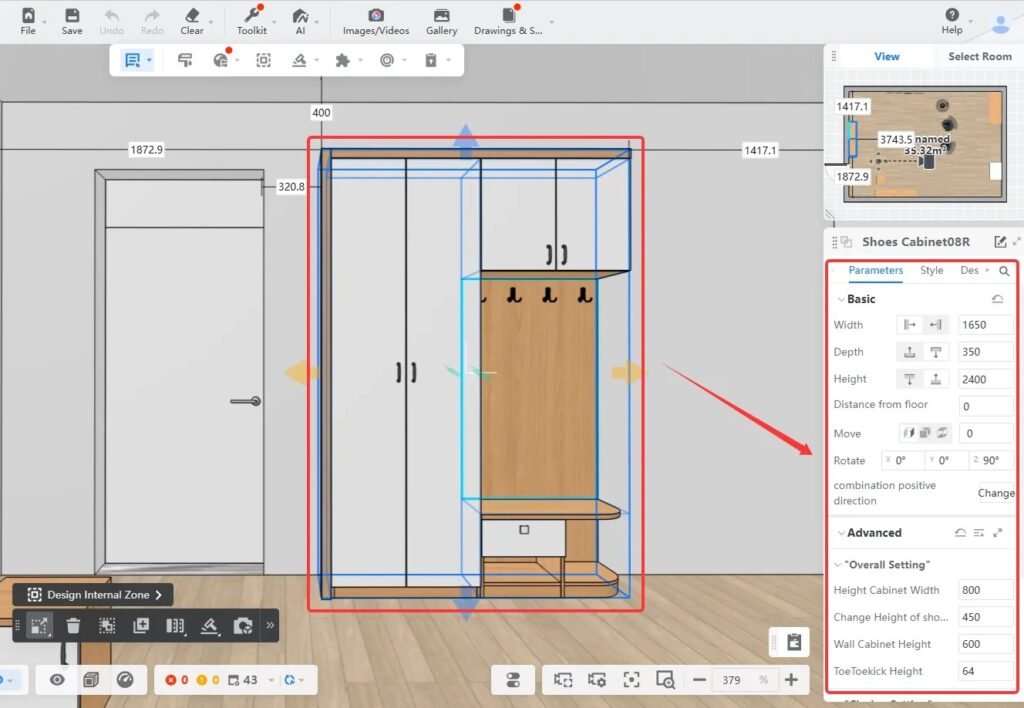Open the Images/Videos camera tool
The image size is (1024, 708).
pyautogui.click(x=376, y=21)
